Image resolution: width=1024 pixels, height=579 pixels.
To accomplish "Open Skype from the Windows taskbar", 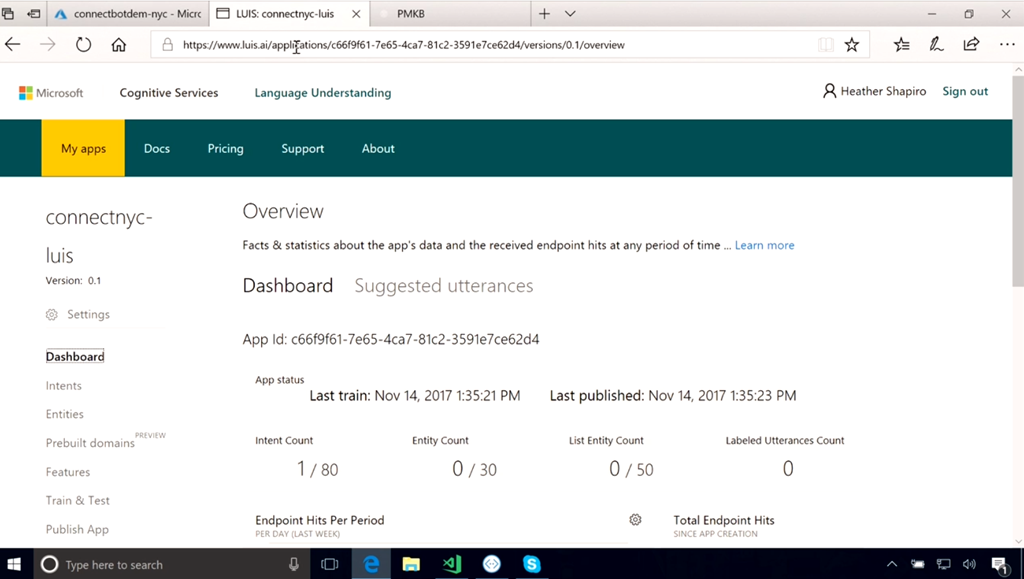I will pos(531,564).
